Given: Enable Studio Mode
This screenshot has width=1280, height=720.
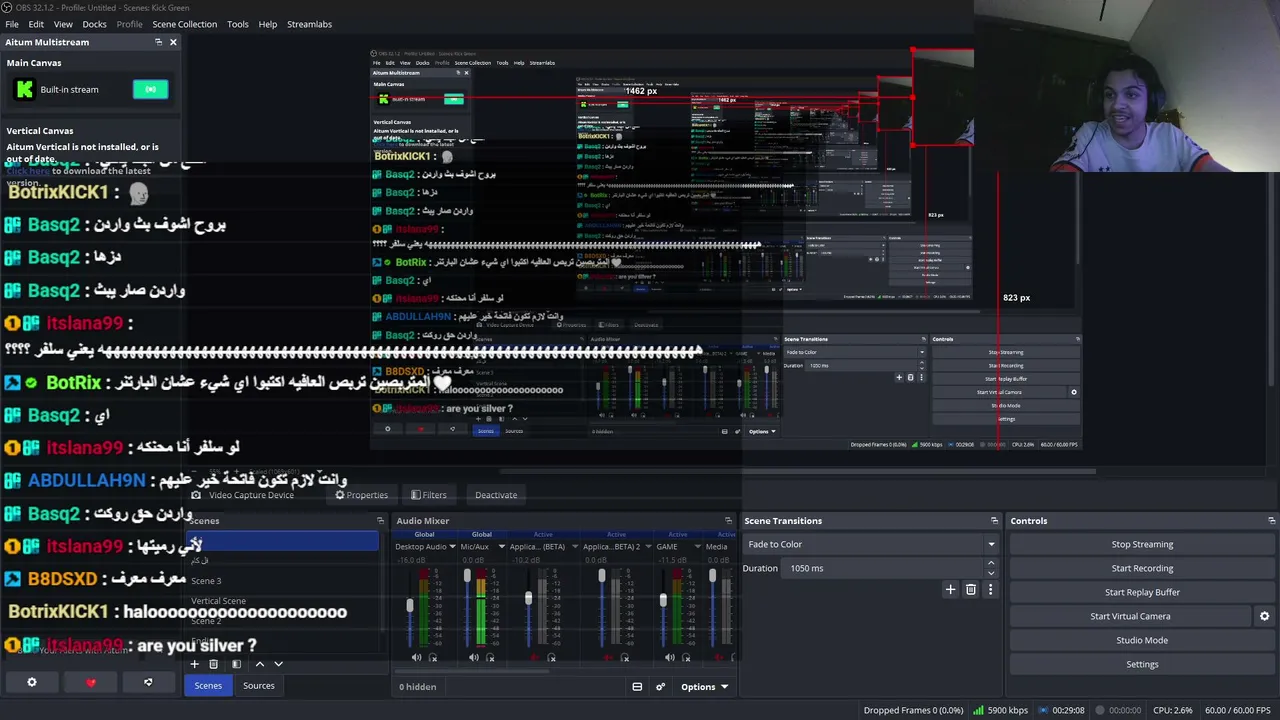Looking at the screenshot, I should pos(1142,641).
